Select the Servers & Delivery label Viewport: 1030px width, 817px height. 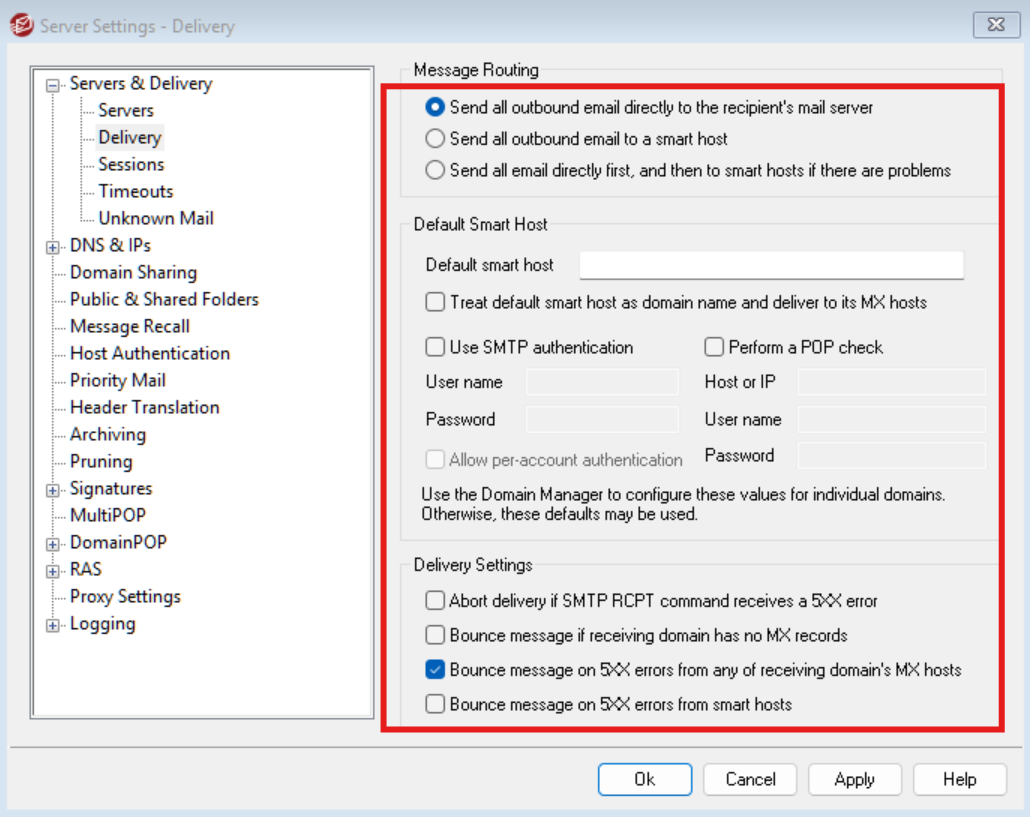pos(141,83)
